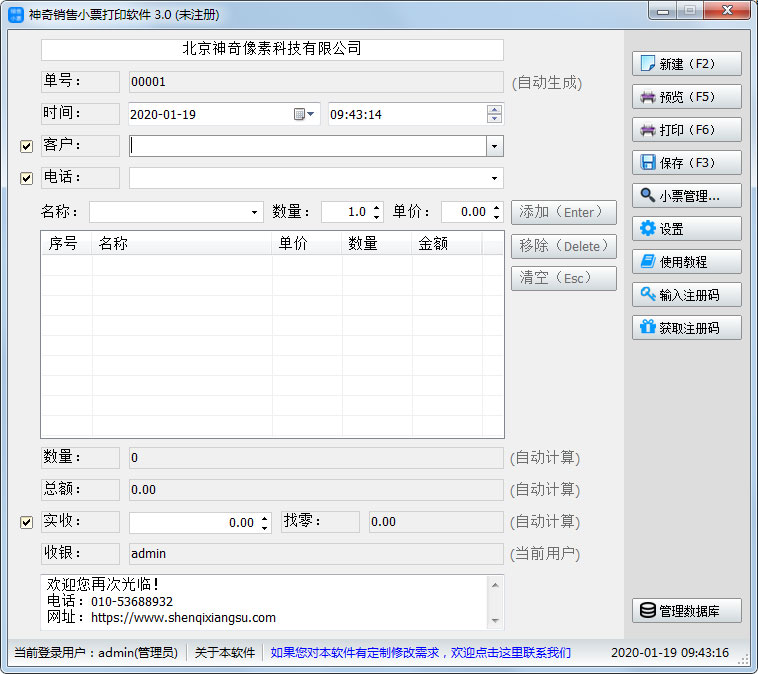The image size is (758, 674).
Task: Sort by the 单价 column header
Action: pyautogui.click(x=292, y=243)
